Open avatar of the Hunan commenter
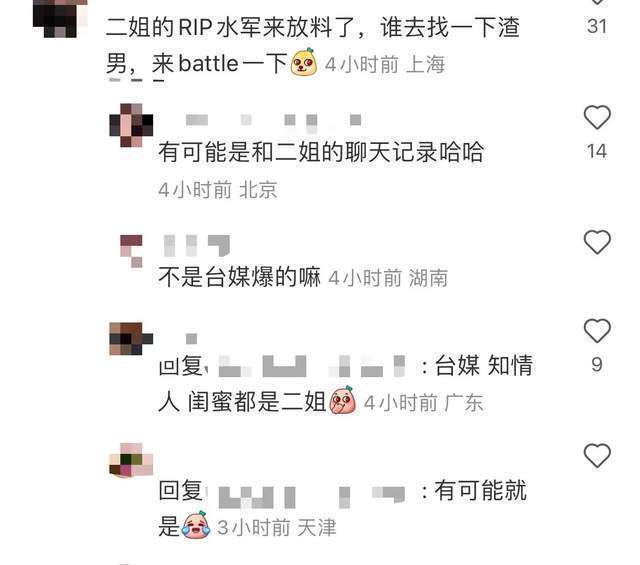 tap(131, 251)
